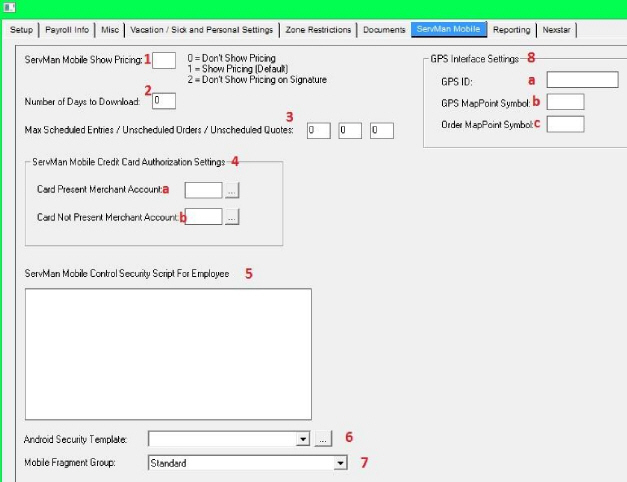The image size is (627, 482).
Task: Click the GPS Interface Settings group label
Action: point(474,59)
